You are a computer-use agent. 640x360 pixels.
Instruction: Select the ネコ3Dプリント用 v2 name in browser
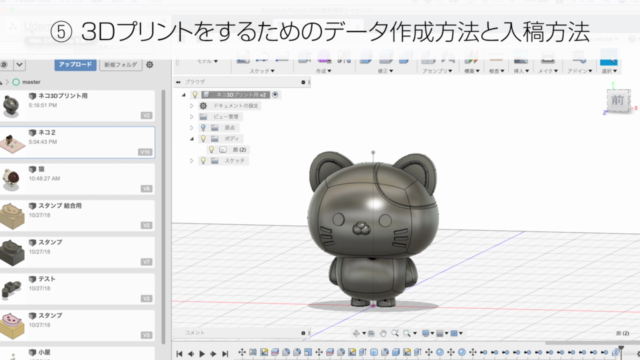coord(241,95)
